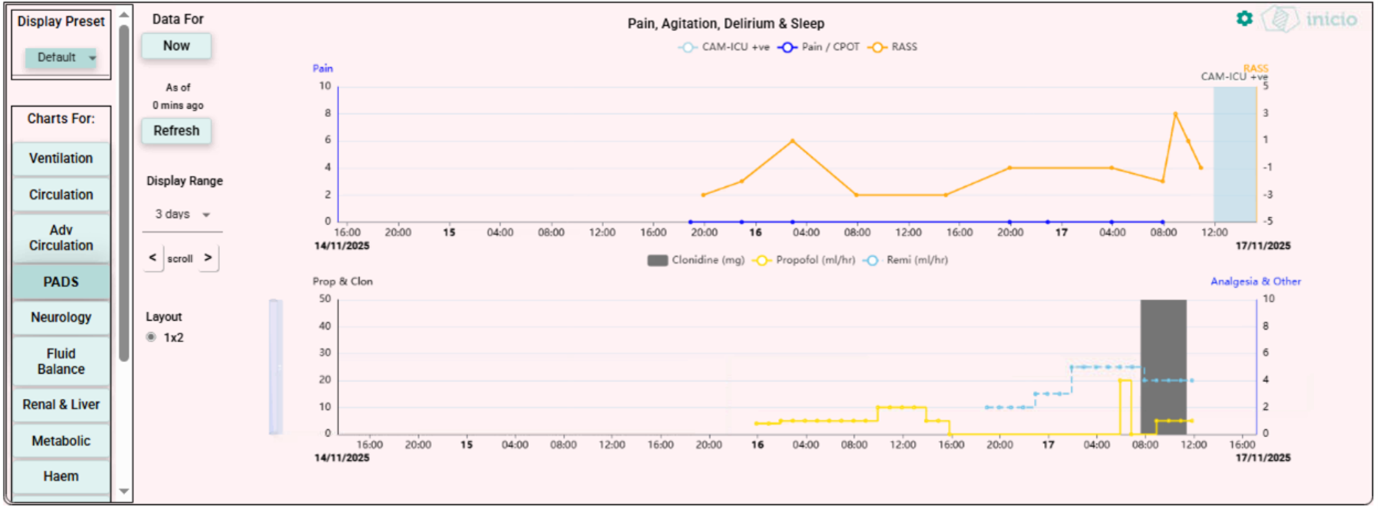The image size is (1378, 510).
Task: Hide the RASS legend series
Action: point(892,47)
